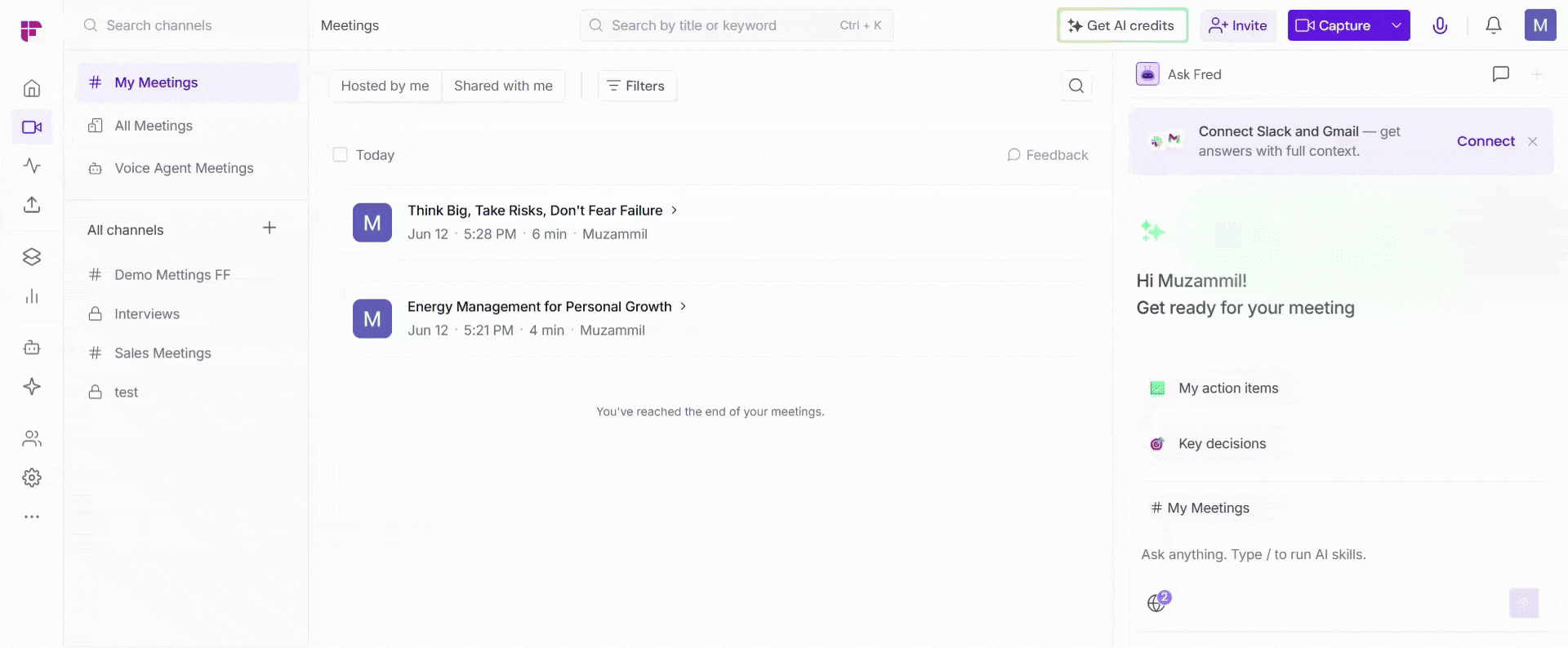Click the Ask anything input box
The height and width of the screenshot is (648, 1568).
pyautogui.click(x=1339, y=555)
